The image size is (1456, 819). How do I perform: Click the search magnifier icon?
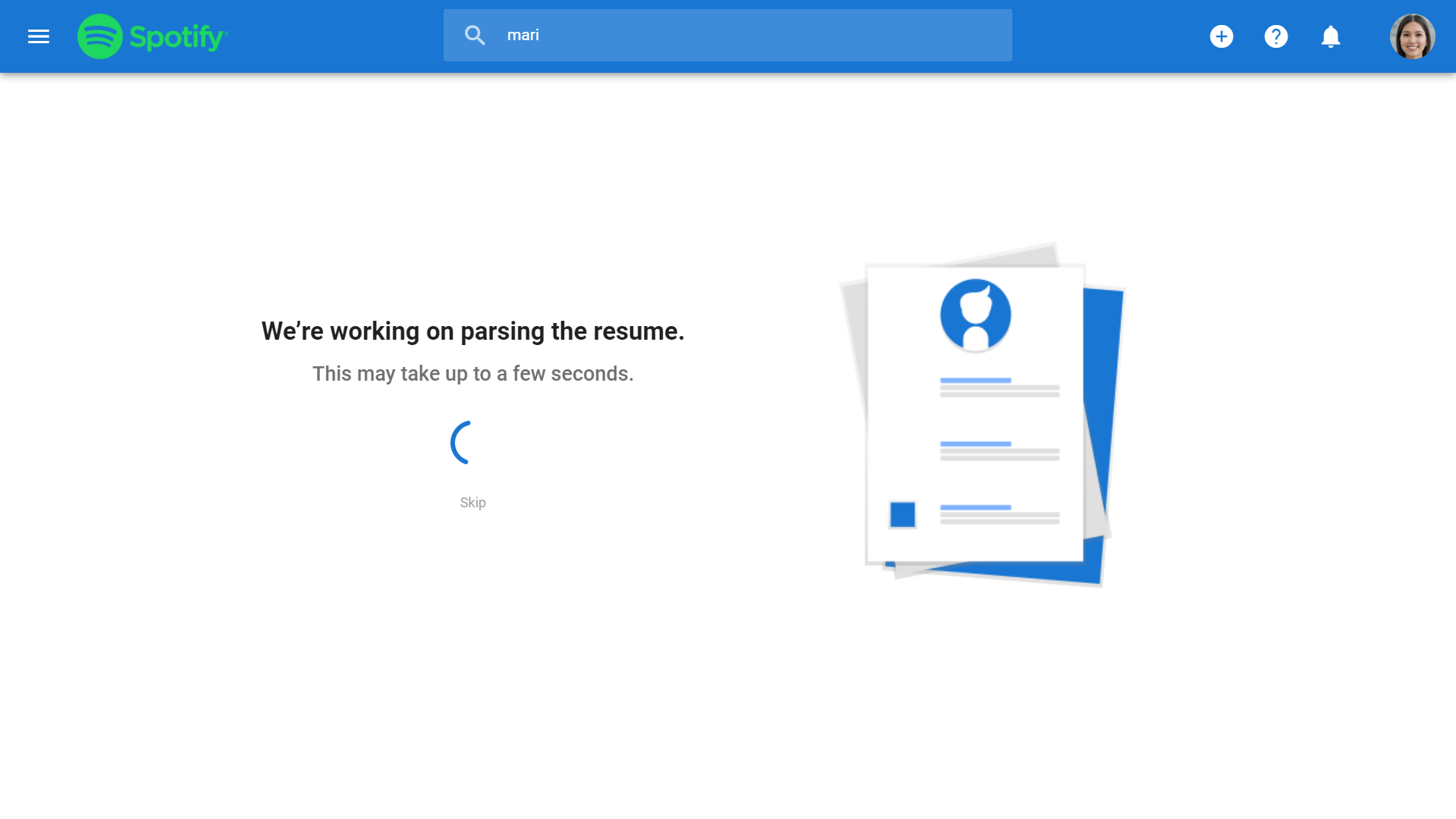pyautogui.click(x=475, y=34)
